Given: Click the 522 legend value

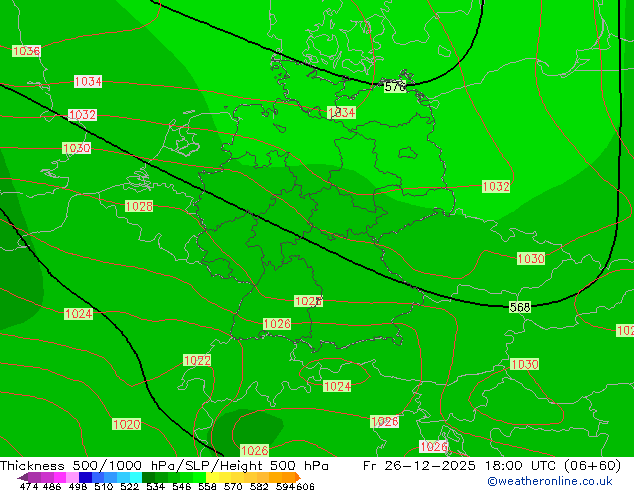Looking at the screenshot, I should [129, 486].
